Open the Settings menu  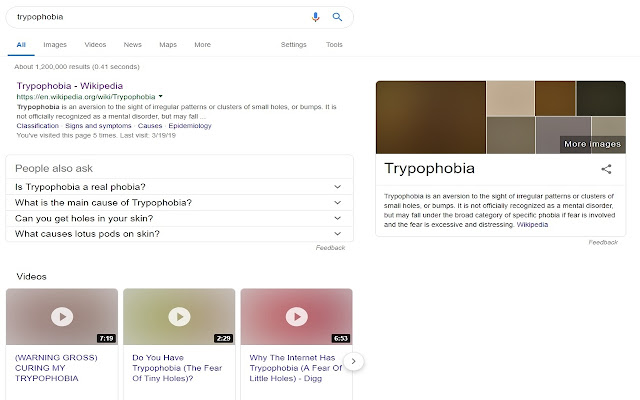[x=293, y=45]
